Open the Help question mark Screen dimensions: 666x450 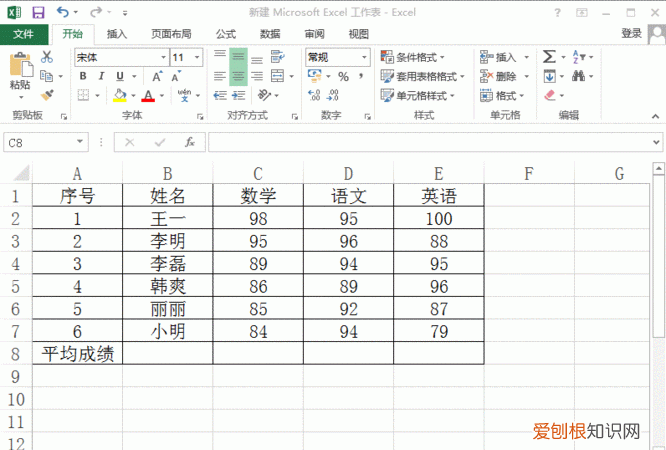click(x=557, y=13)
